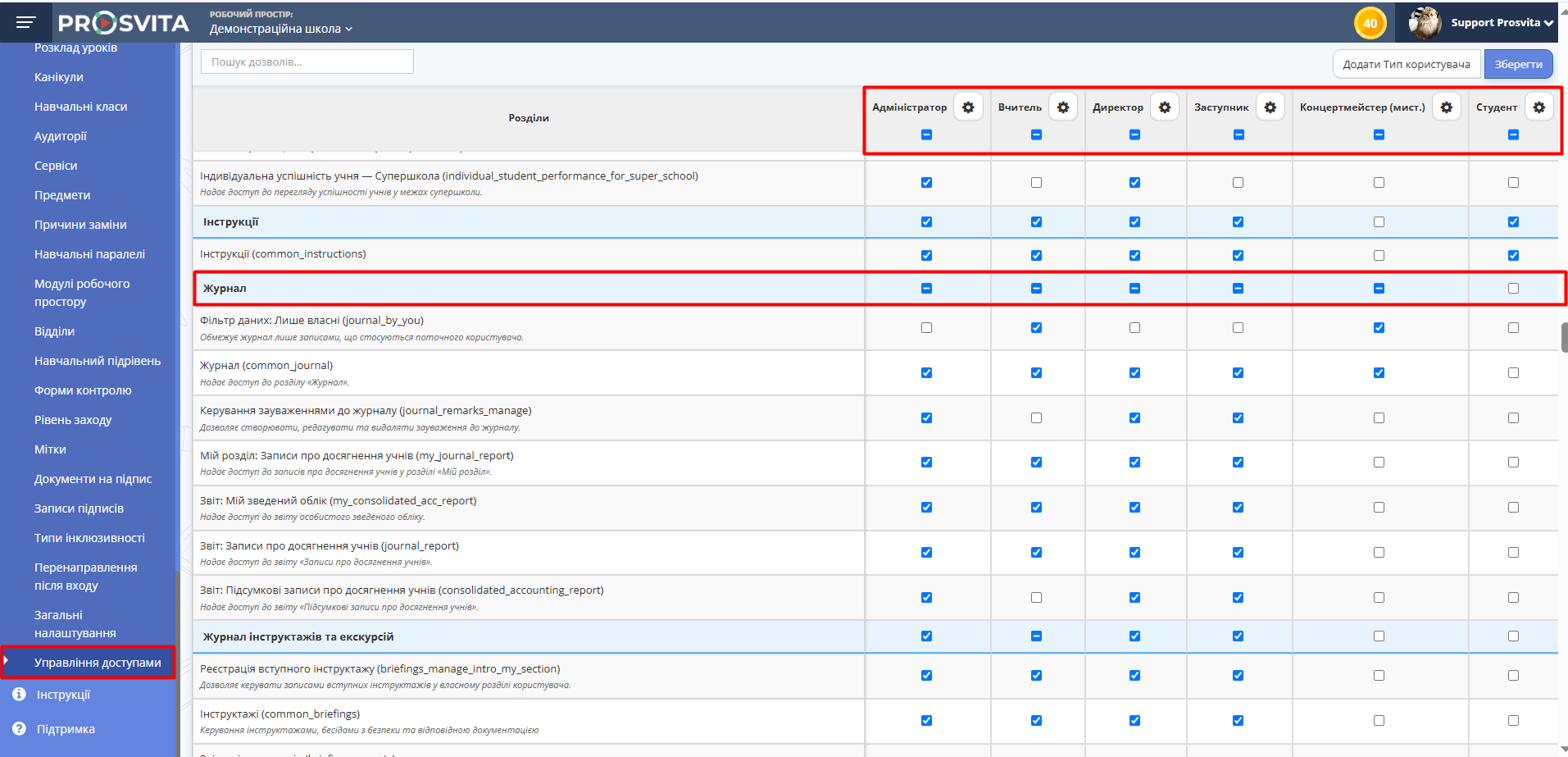Image resolution: width=1568 pixels, height=757 pixels.
Task: Click the Інструкції info icon in sidebar
Action: pos(19,695)
